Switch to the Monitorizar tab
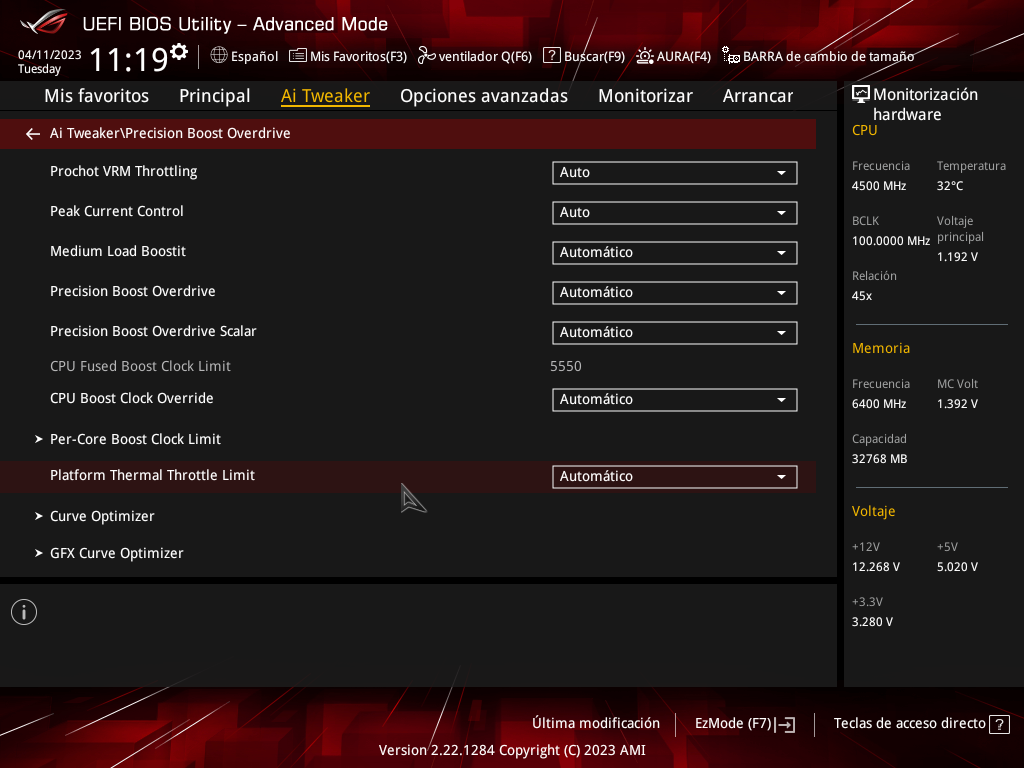Screen dimensions: 1024x768 pos(645,96)
